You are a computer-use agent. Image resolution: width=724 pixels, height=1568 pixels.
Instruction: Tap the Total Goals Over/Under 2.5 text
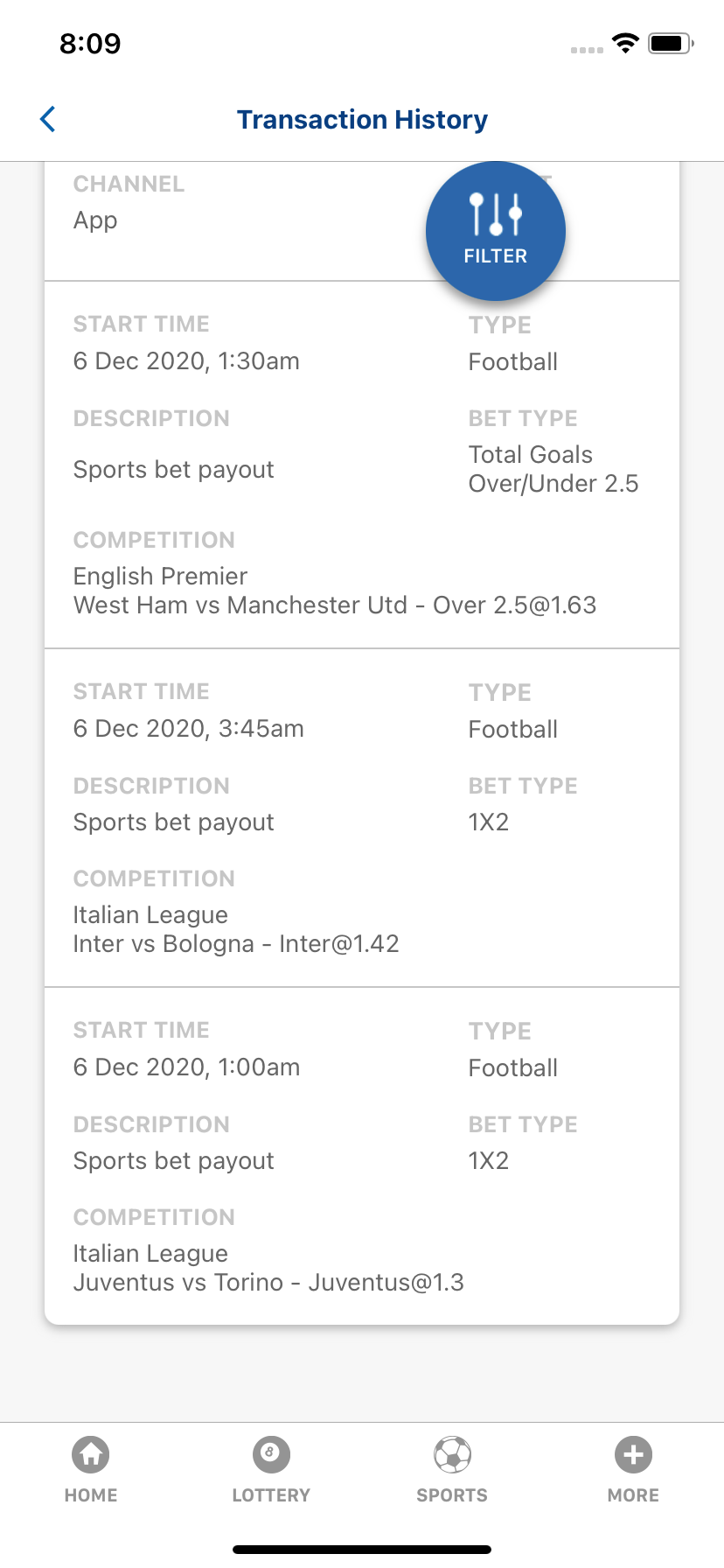pos(553,469)
